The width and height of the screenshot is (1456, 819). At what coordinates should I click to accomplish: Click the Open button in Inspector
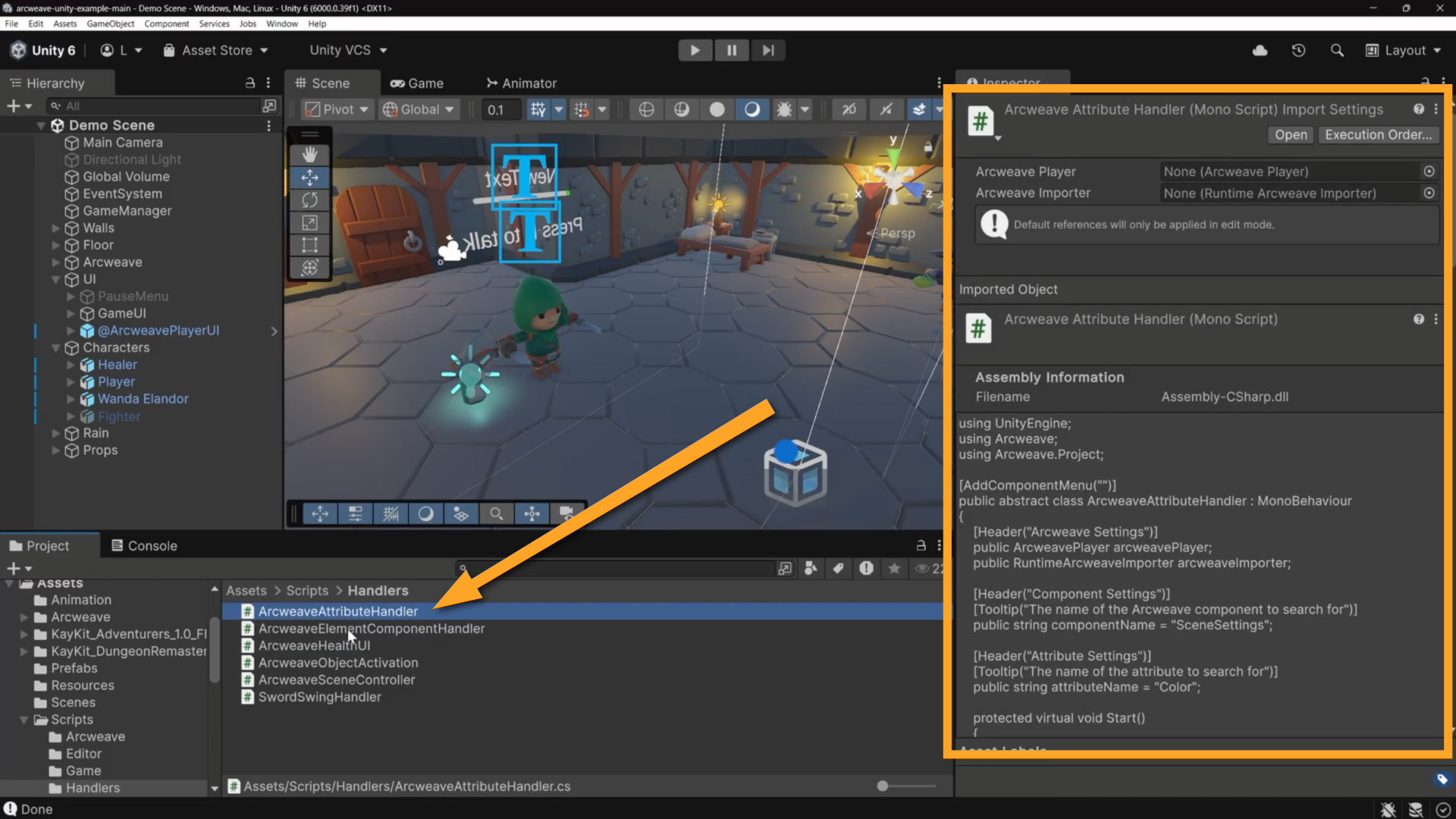(x=1291, y=135)
